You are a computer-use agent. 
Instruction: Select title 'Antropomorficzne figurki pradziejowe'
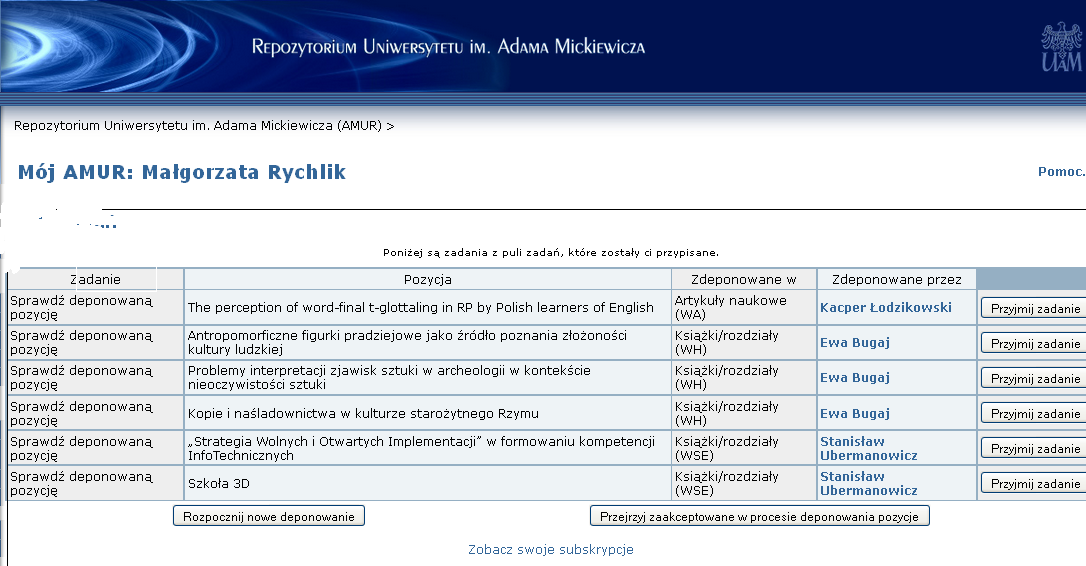click(x=407, y=342)
